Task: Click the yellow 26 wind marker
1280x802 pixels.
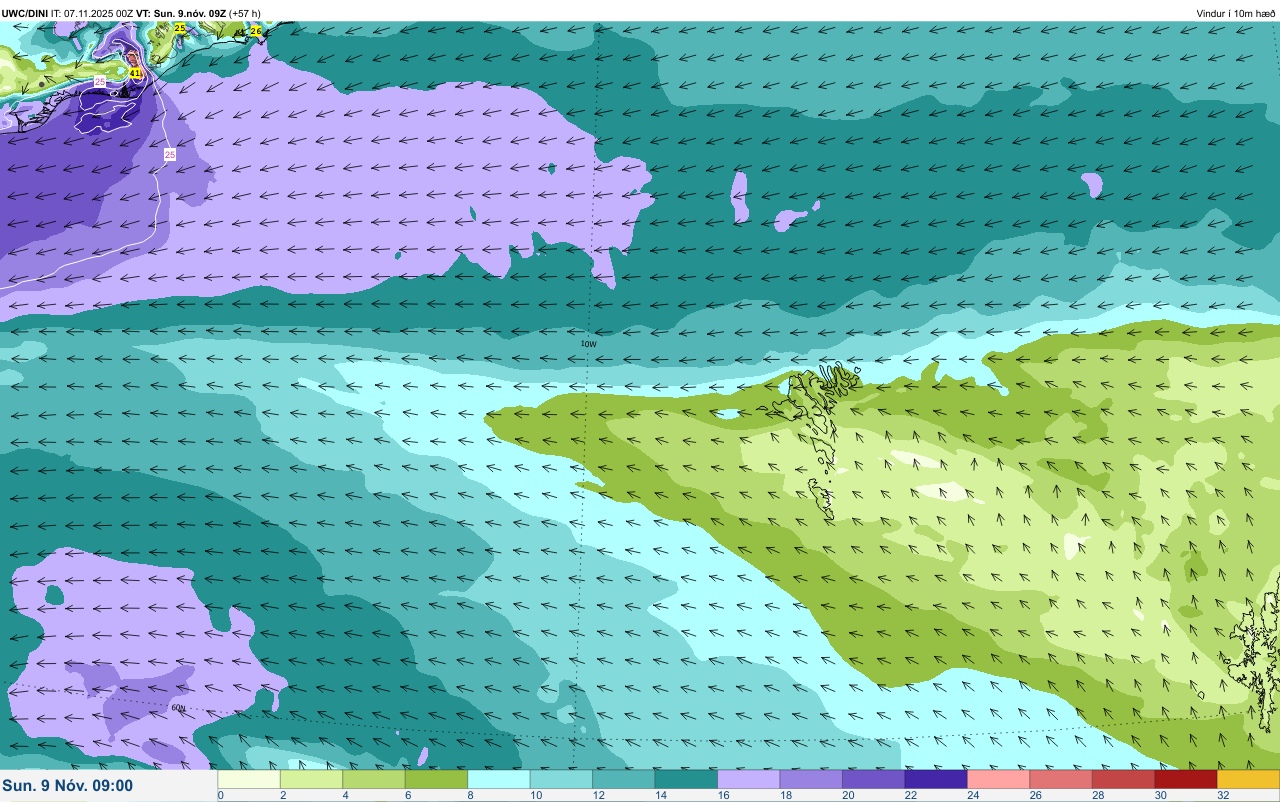Action: pos(256,32)
